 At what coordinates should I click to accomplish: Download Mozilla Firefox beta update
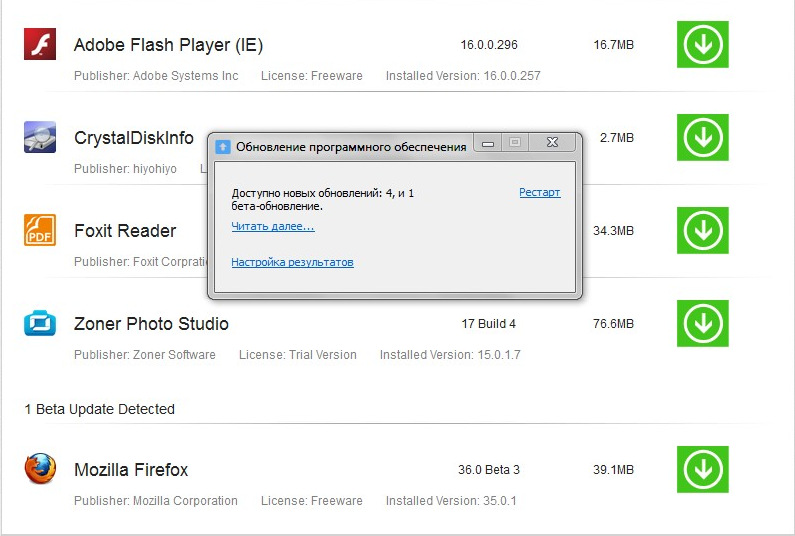(x=703, y=470)
